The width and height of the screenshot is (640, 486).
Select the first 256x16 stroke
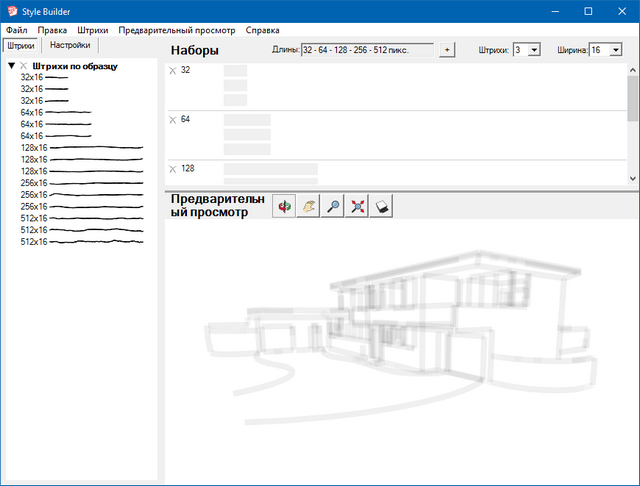82,183
